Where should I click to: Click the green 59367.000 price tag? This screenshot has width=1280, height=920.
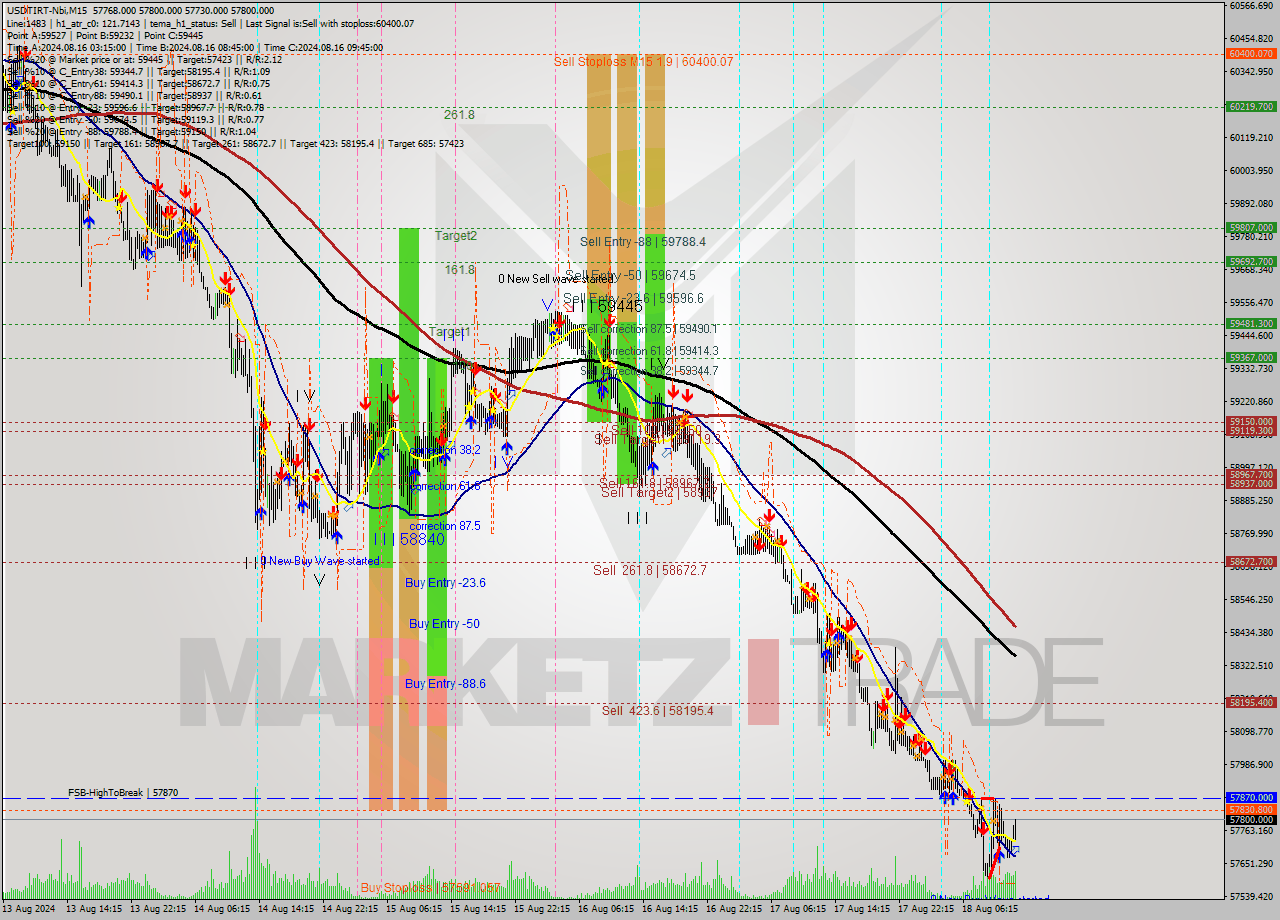[1250, 357]
